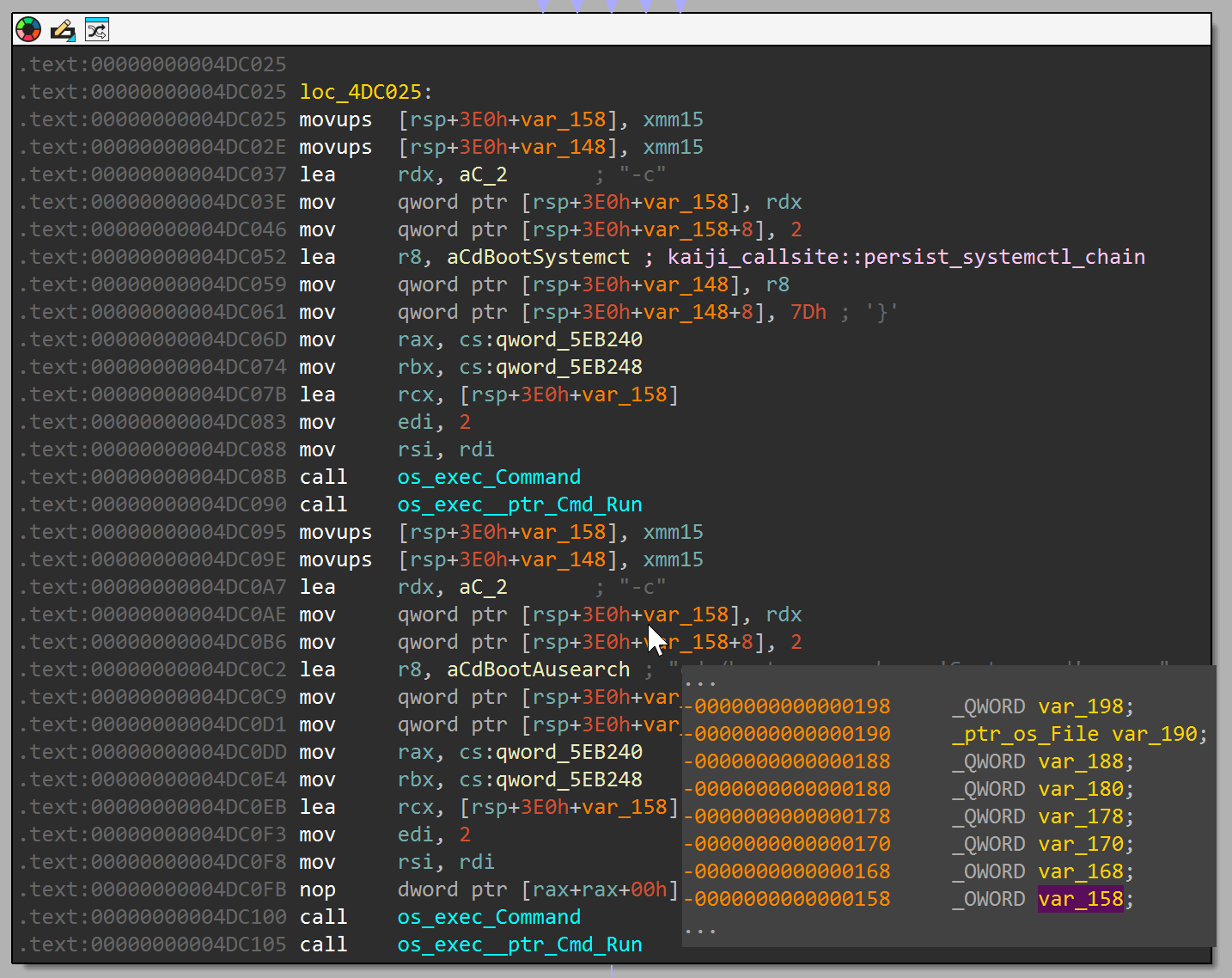Open the color palette toolbar icon
1232x978 pixels.
[x=27, y=28]
